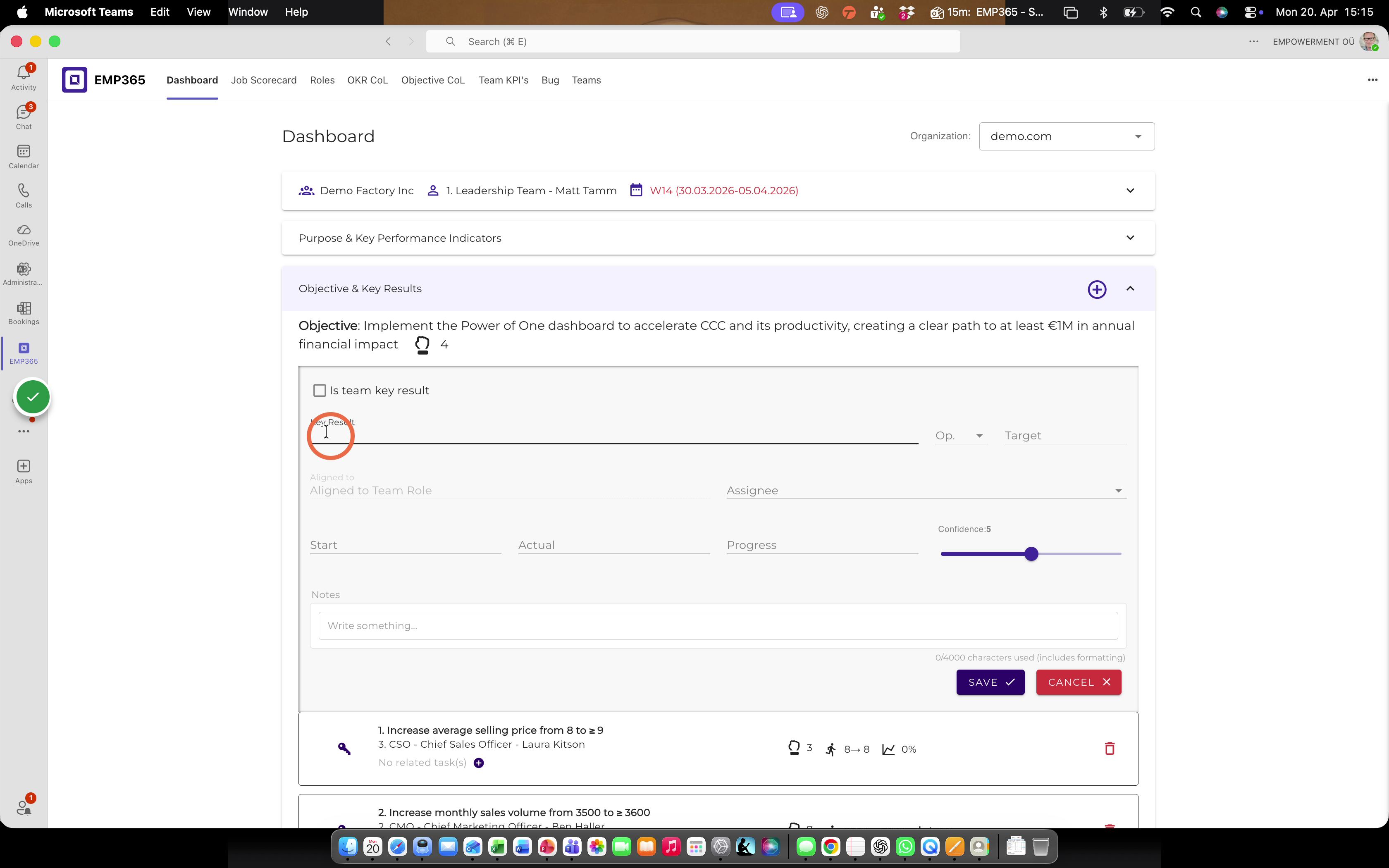
Task: Collapse Objective & Key Results section
Action: [x=1130, y=289]
